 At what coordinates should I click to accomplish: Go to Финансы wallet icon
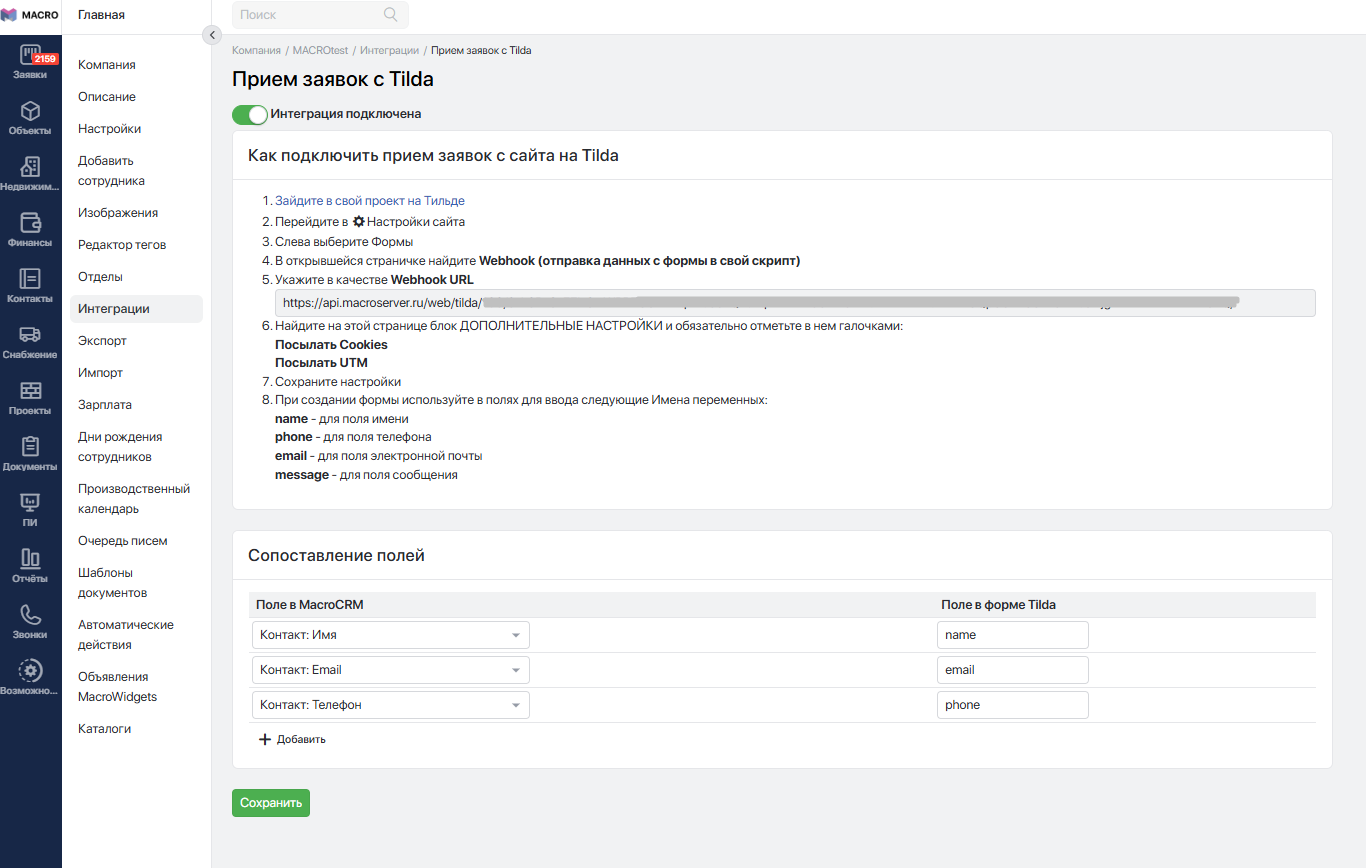tap(30, 222)
